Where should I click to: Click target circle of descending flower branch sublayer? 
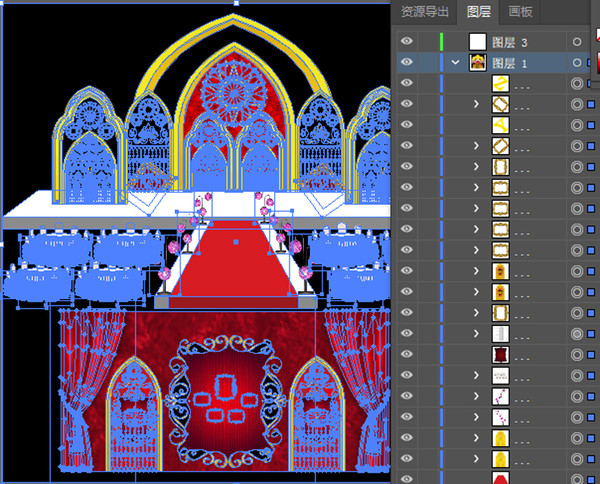pos(577,417)
